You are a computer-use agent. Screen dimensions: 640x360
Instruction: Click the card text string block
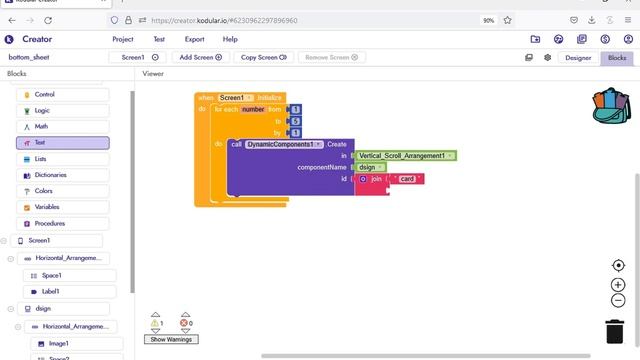coord(407,179)
